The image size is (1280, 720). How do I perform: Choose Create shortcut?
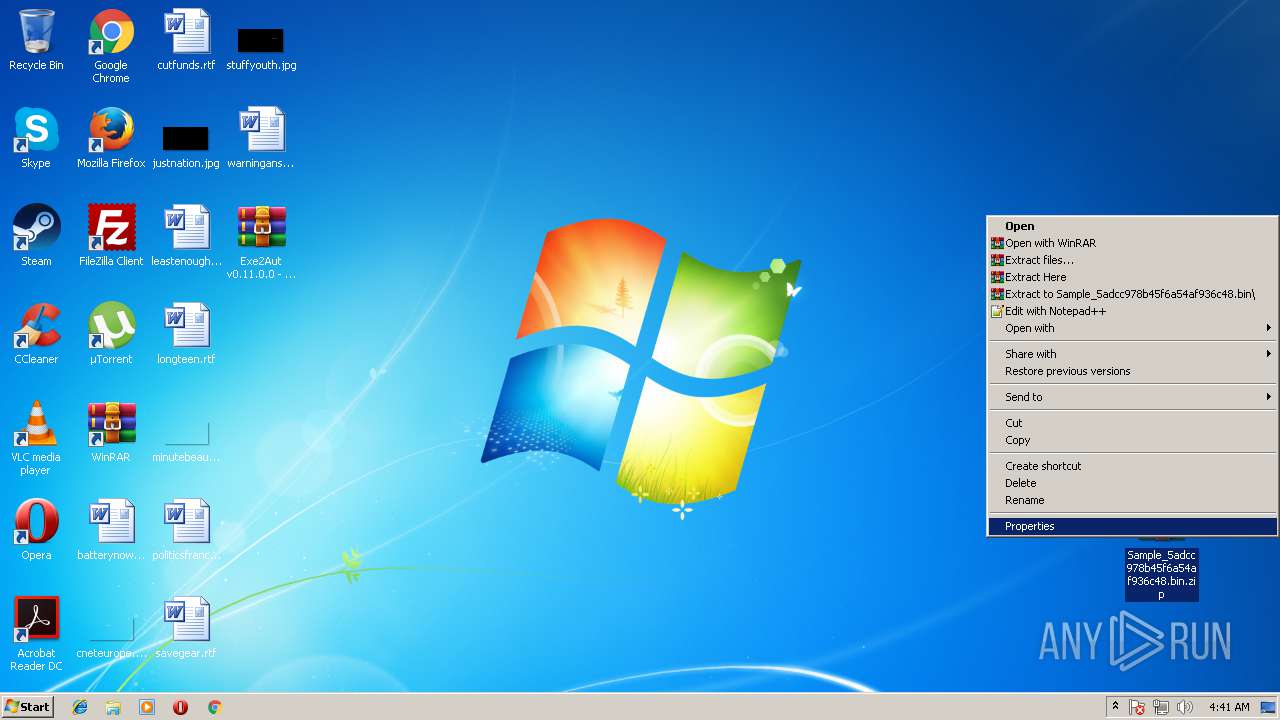pyautogui.click(x=1132, y=466)
